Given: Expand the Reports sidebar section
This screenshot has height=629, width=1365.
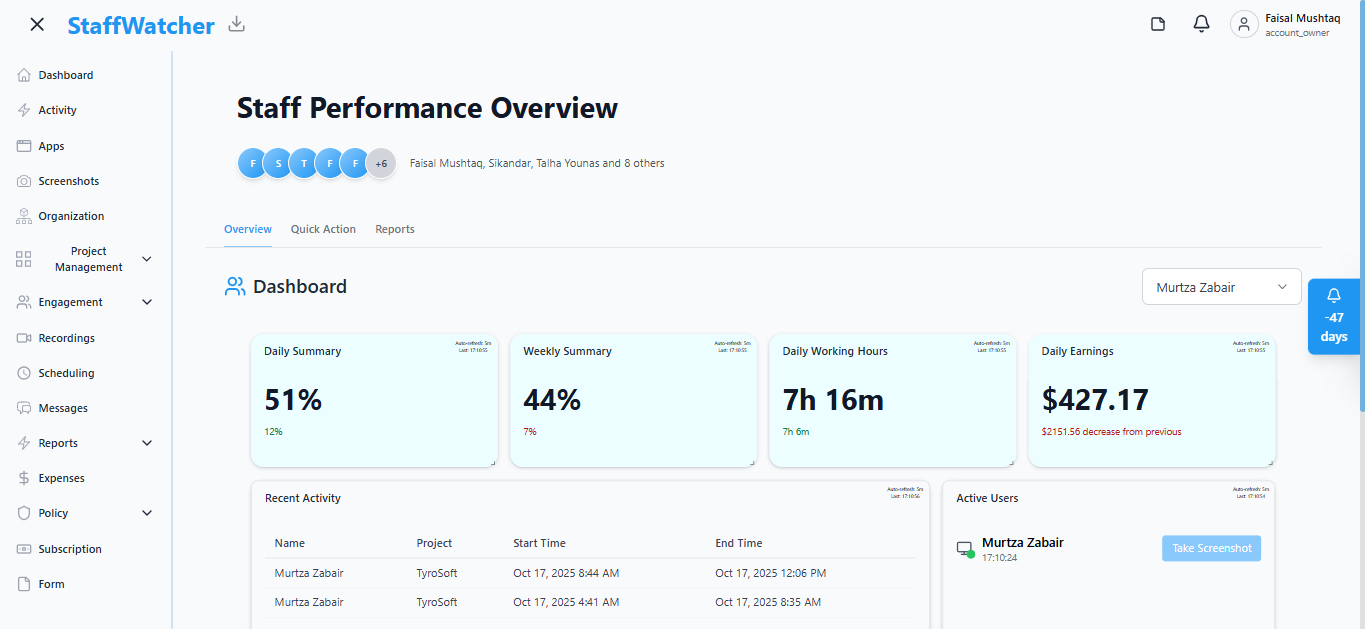Looking at the screenshot, I should point(146,442).
